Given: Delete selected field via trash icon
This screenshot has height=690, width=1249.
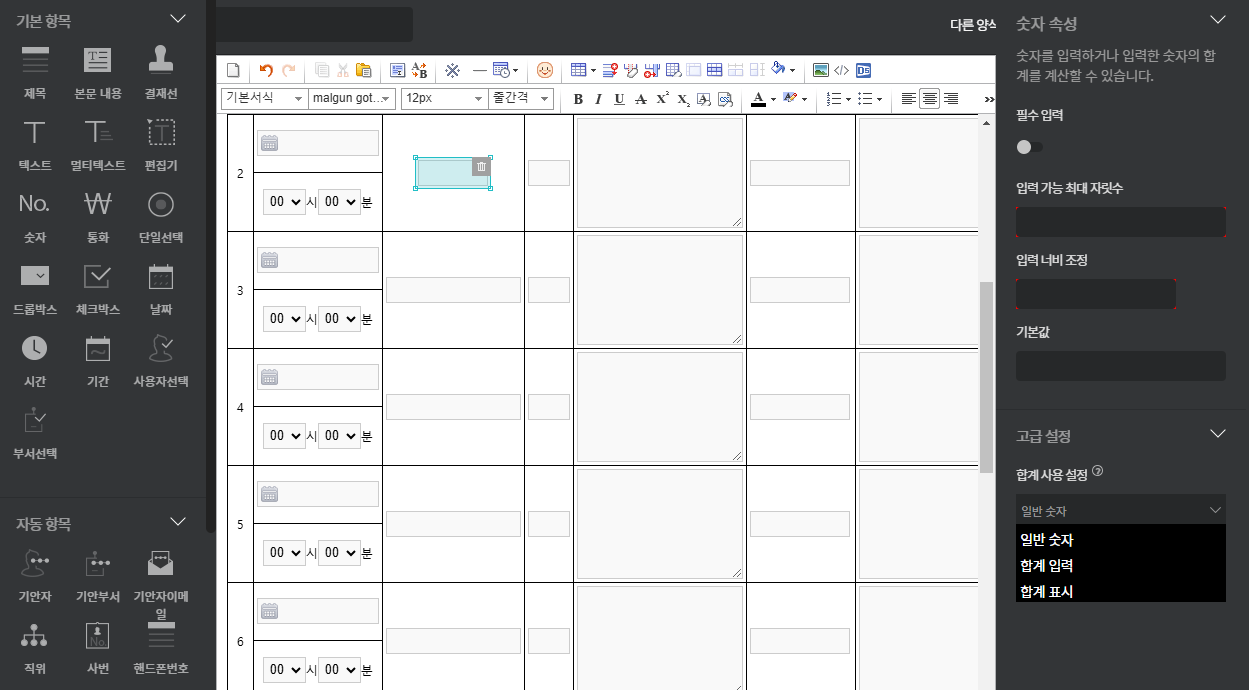Looking at the screenshot, I should (481, 166).
